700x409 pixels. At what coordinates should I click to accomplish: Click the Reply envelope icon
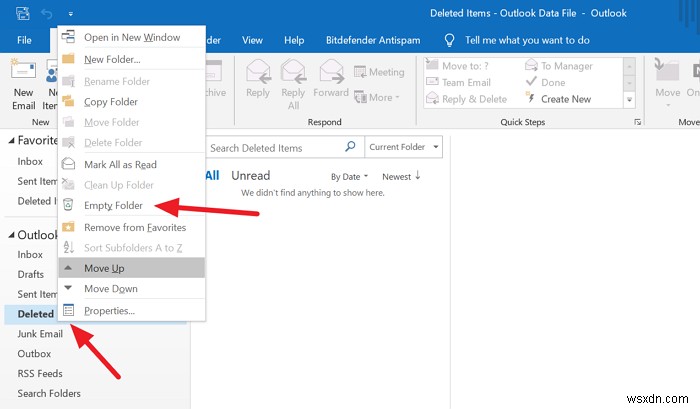(x=258, y=71)
